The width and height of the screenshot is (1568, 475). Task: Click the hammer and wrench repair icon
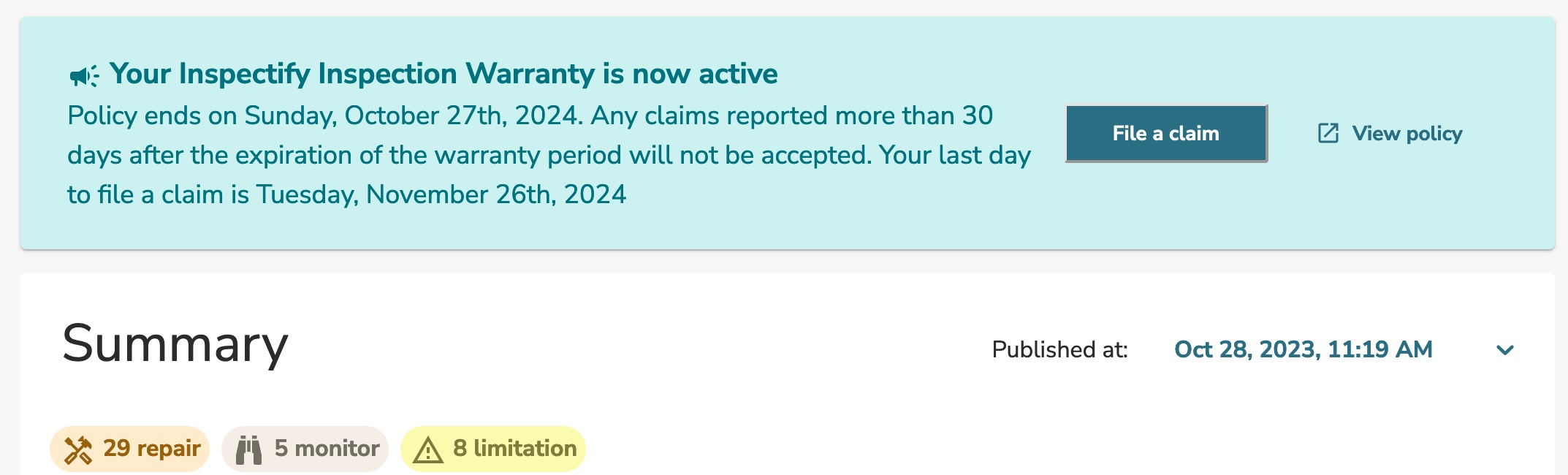pos(78,449)
